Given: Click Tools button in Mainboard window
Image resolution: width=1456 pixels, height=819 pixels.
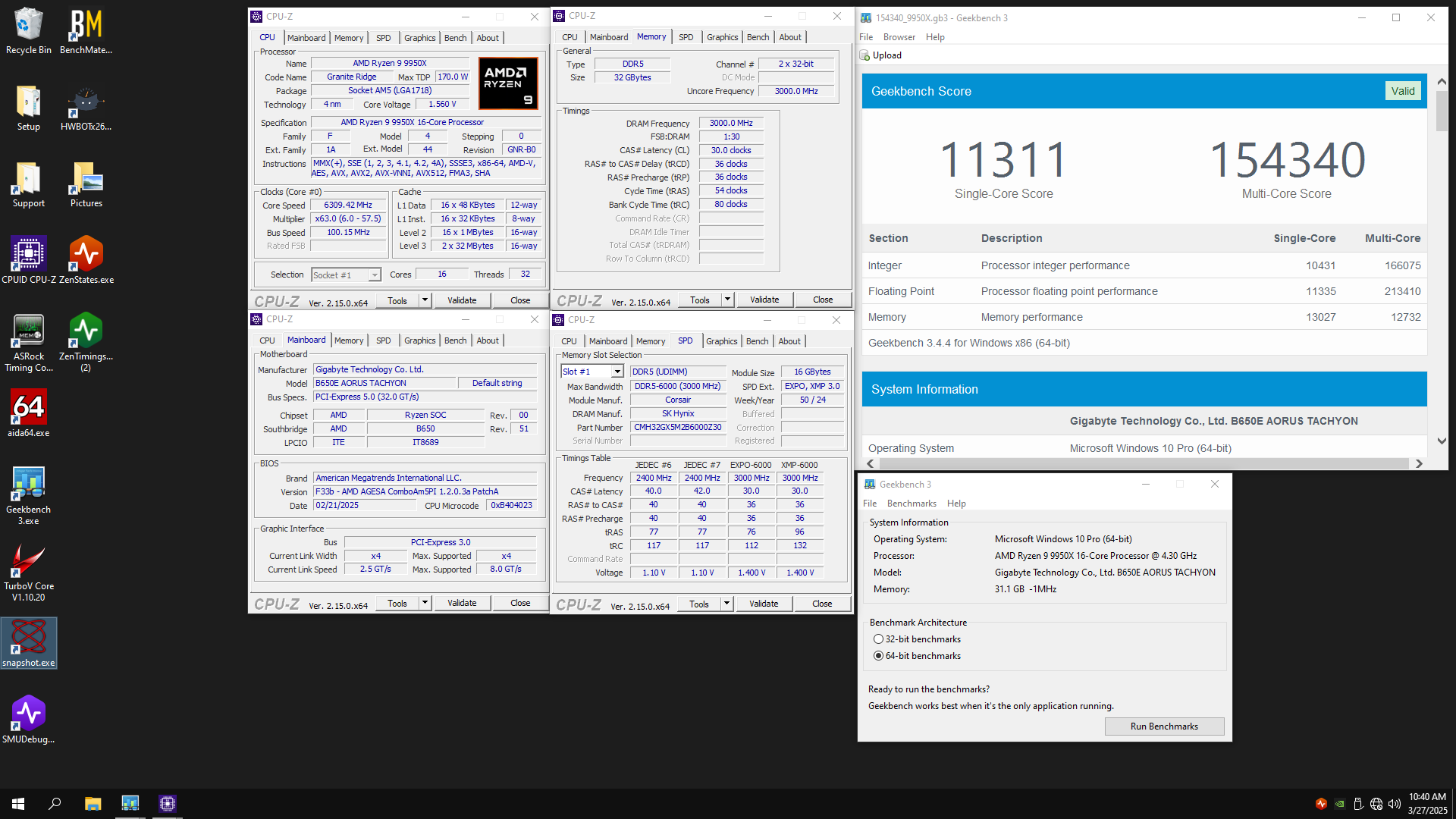Looking at the screenshot, I should coord(397,603).
